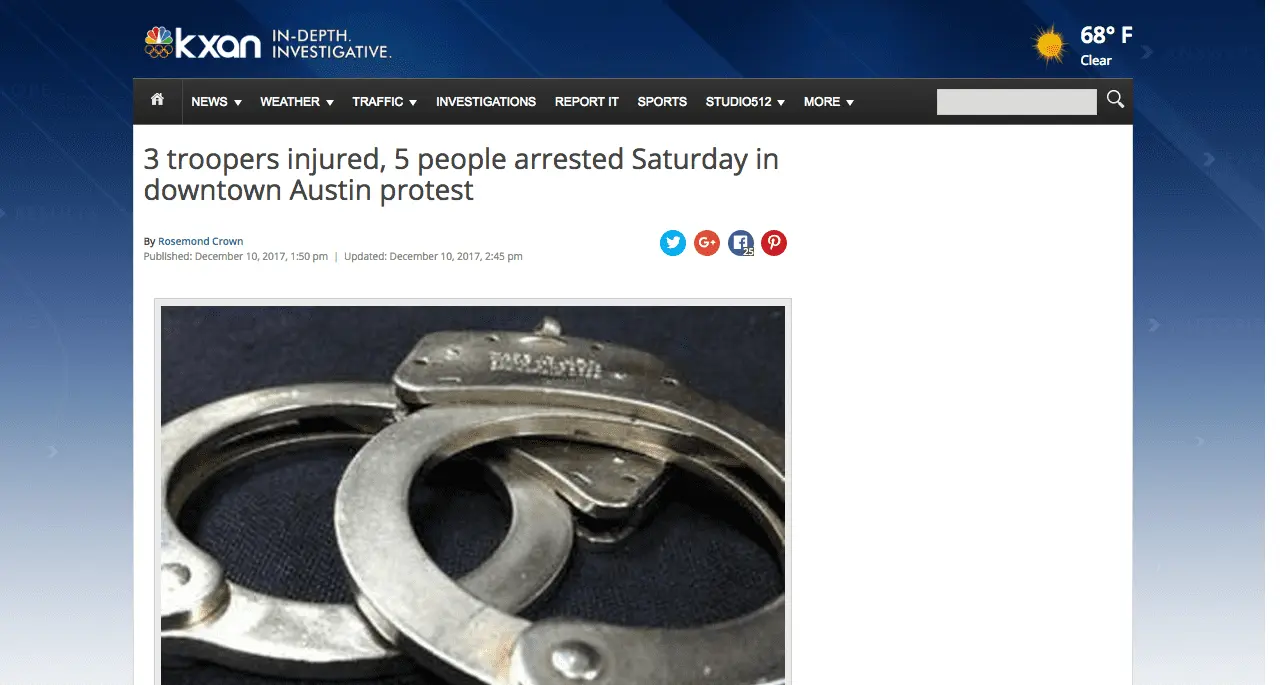Expand the NEWS dropdown menu
Viewport: 1280px width, 685px height.
217,102
